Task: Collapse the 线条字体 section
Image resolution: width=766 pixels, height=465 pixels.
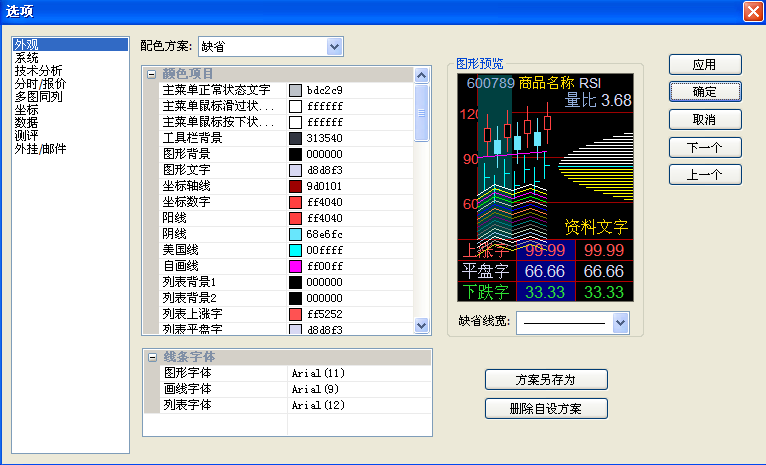Action: pos(152,358)
